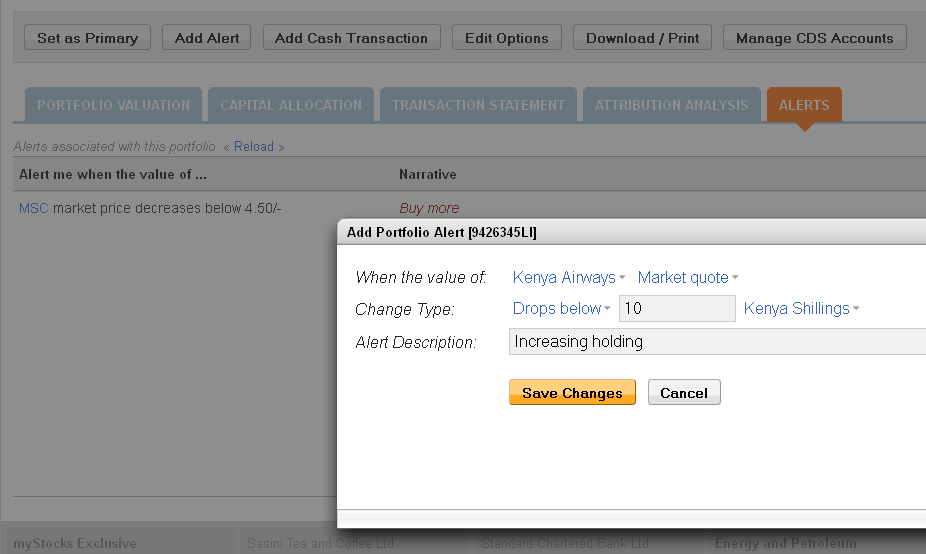Click 'market price decreases below 4.50/-' text
The width and height of the screenshot is (926, 554).
(167, 208)
